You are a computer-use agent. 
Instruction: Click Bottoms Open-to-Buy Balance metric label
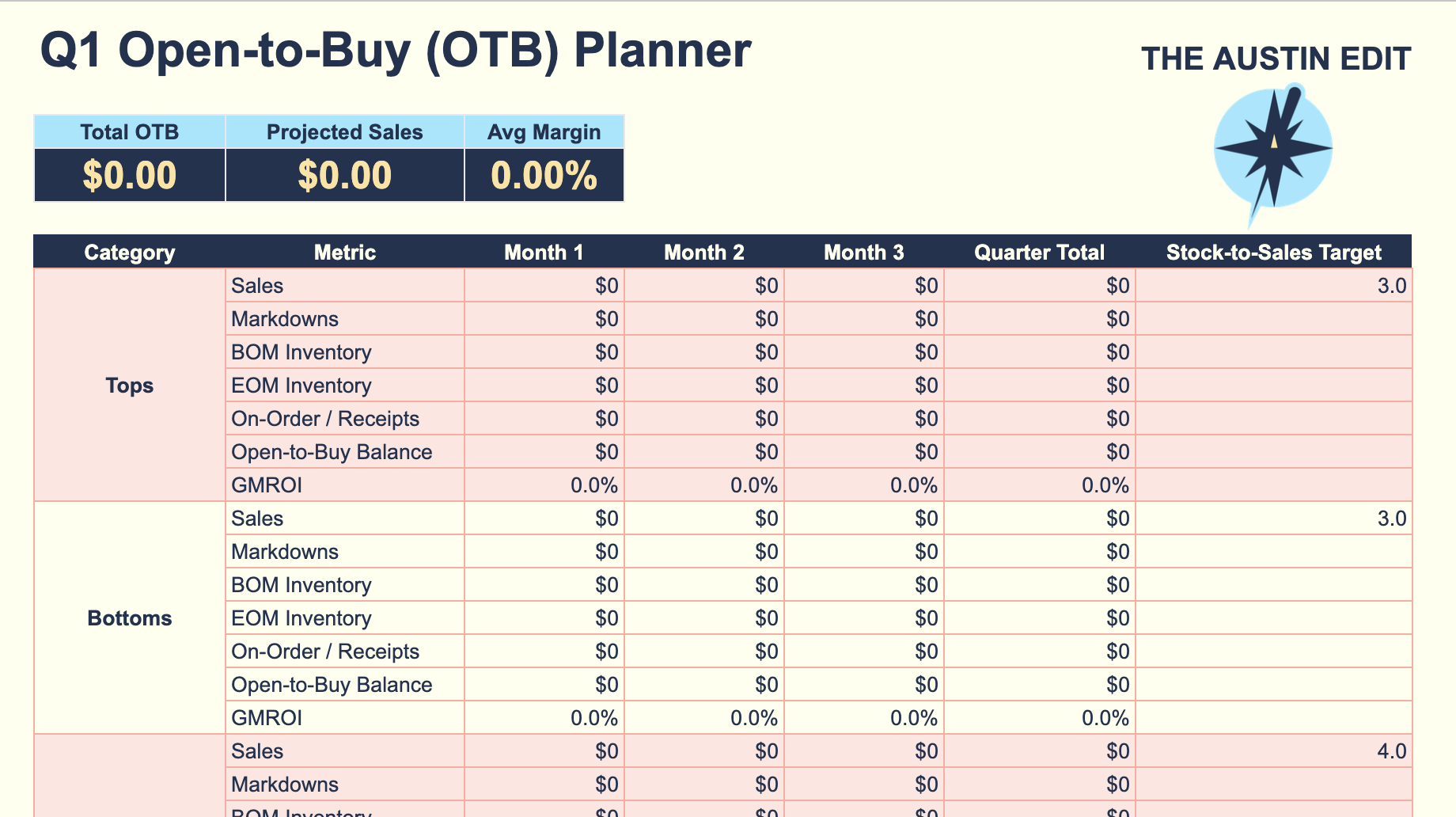coord(332,685)
